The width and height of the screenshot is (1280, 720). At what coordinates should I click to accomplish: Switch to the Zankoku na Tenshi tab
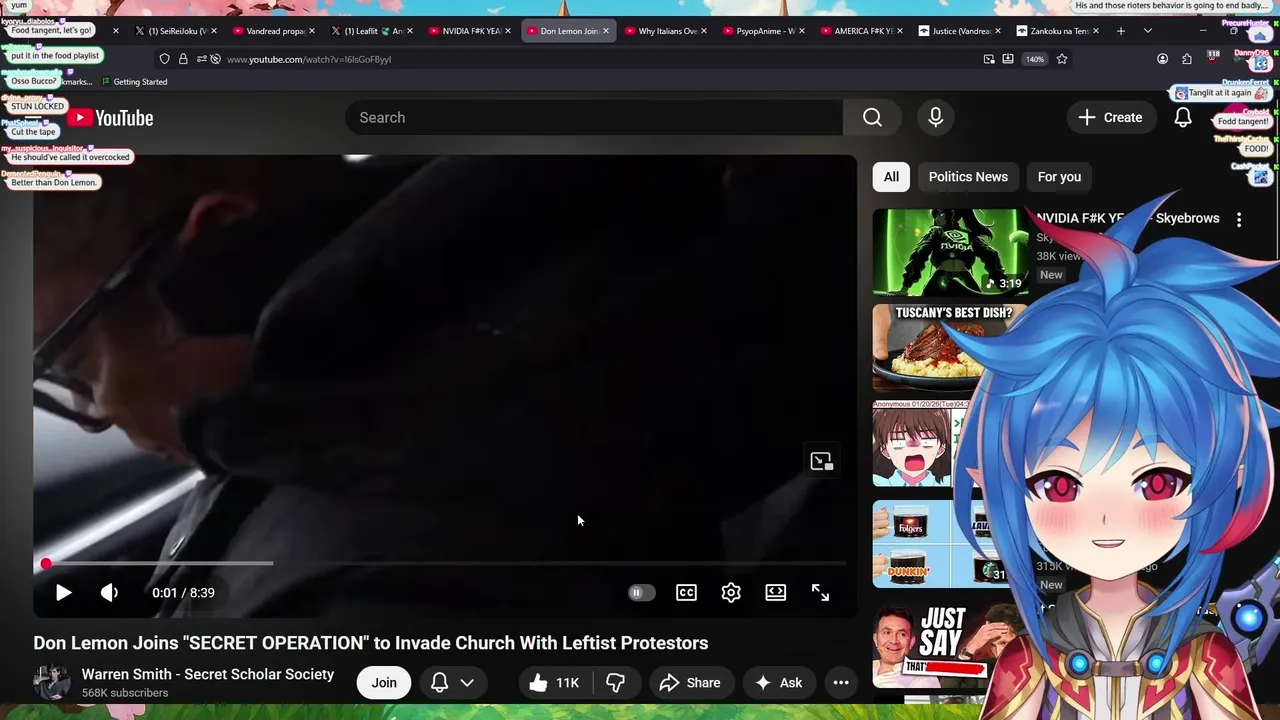pos(1057,31)
